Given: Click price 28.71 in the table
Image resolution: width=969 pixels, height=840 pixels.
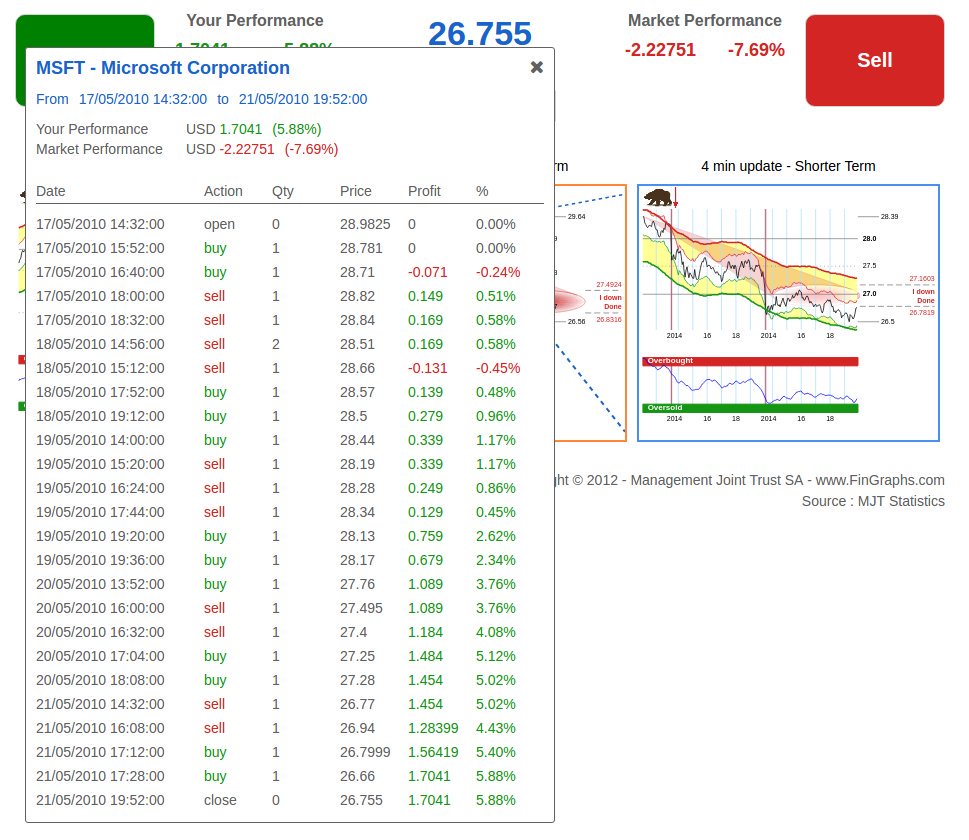Looking at the screenshot, I should [356, 273].
